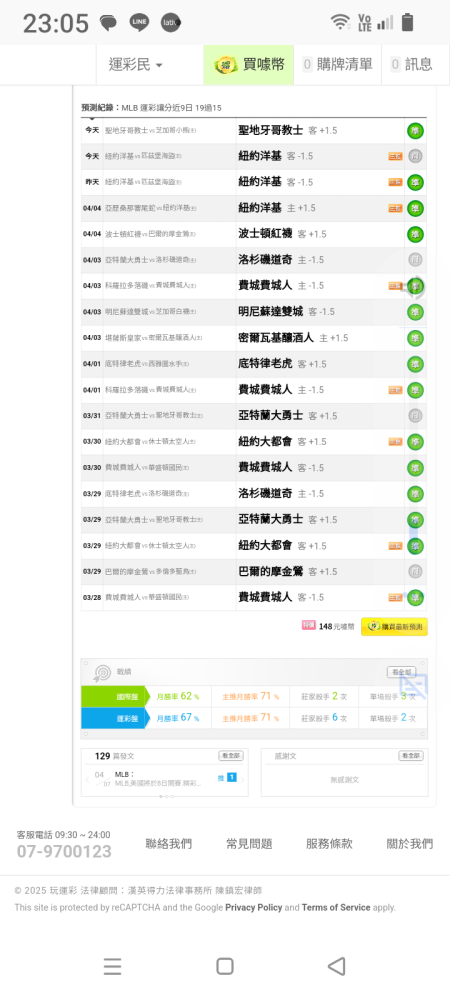The height and width of the screenshot is (1000, 450).
Task: Click green 準 icon for 波士頓紅襪 row
Action: click(416, 234)
